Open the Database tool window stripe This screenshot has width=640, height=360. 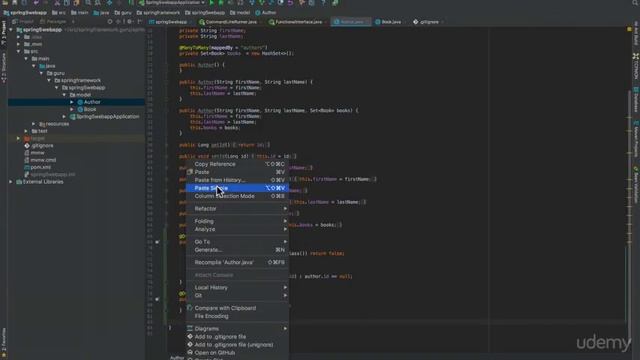click(x=636, y=100)
